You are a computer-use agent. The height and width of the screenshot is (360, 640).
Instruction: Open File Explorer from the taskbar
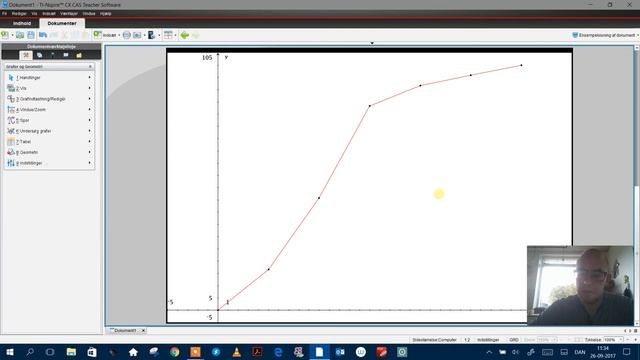[71, 352]
